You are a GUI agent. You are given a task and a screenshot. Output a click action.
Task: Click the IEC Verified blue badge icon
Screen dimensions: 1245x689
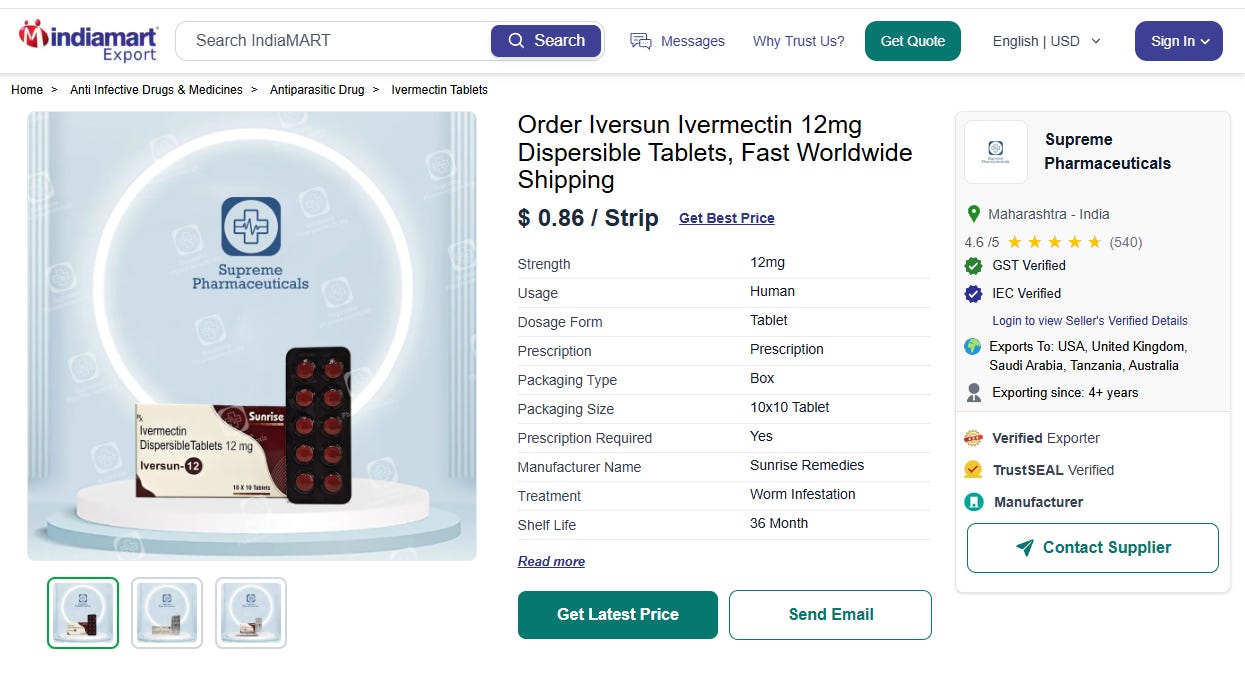tap(973, 293)
